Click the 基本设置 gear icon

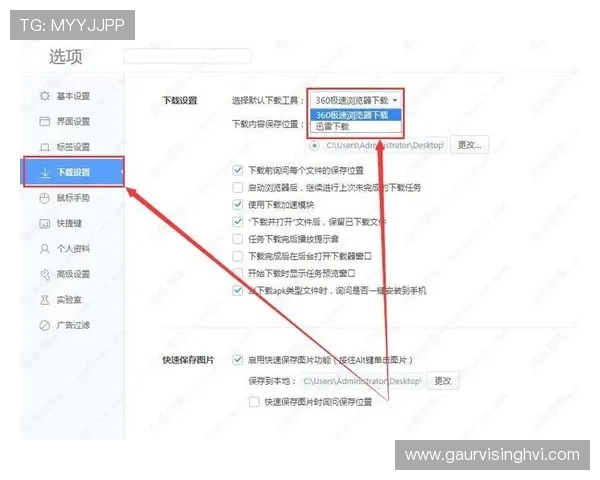(x=45, y=96)
